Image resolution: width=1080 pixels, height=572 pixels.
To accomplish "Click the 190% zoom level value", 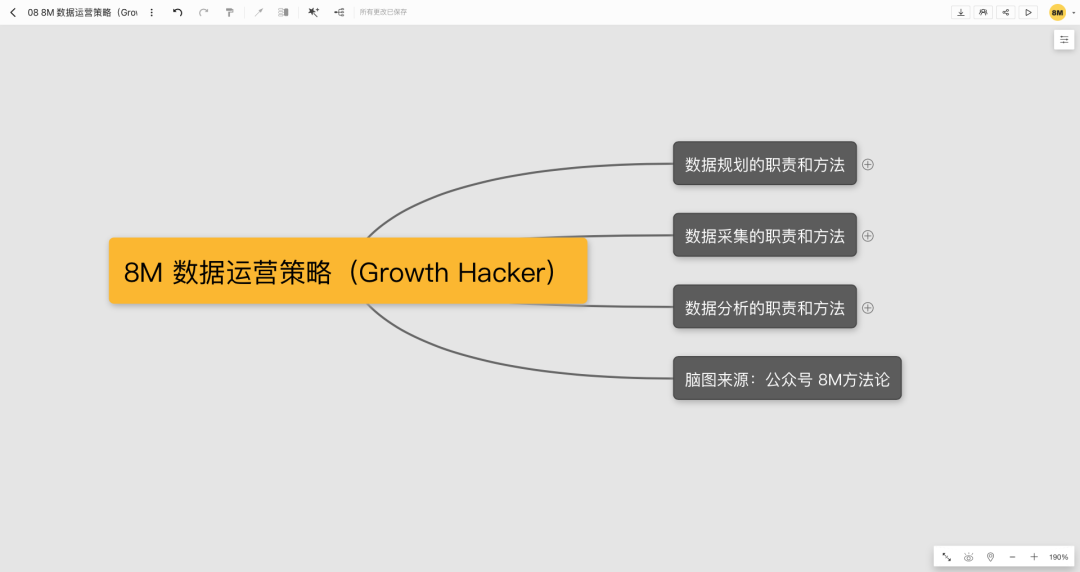I will point(1059,557).
